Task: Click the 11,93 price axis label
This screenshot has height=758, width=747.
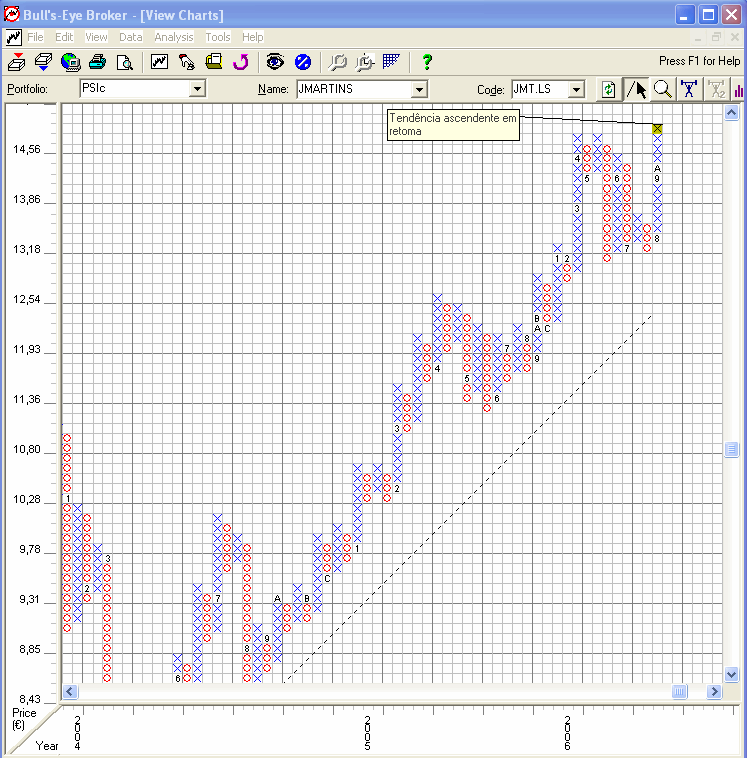Action: coord(27,349)
